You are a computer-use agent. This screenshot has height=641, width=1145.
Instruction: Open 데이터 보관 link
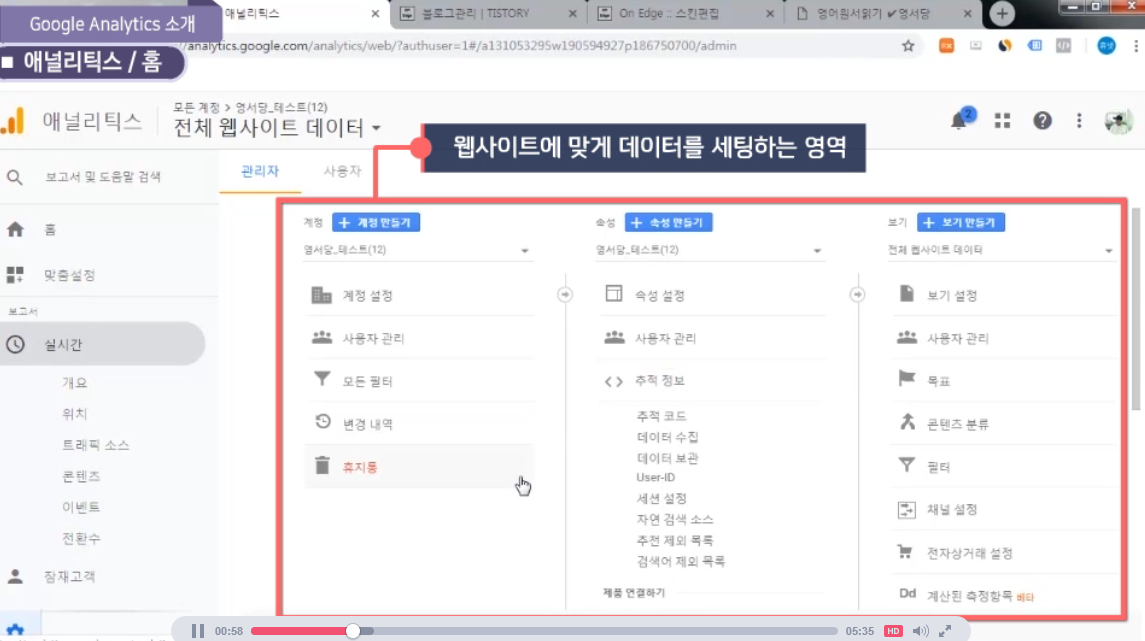click(667, 458)
